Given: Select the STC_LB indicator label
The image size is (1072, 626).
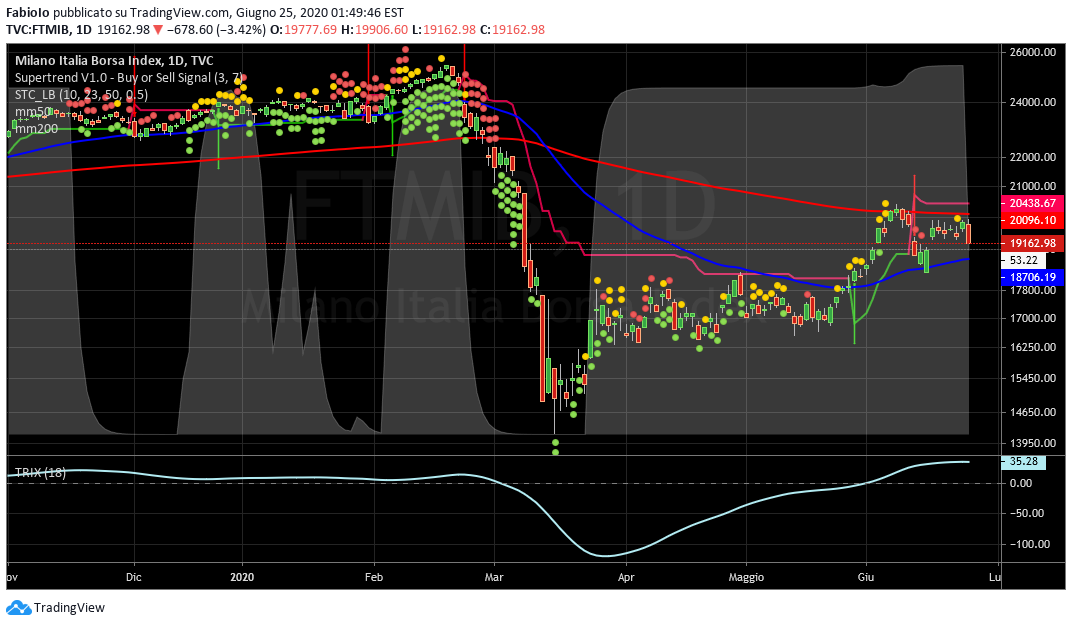Looking at the screenshot, I should (x=81, y=95).
